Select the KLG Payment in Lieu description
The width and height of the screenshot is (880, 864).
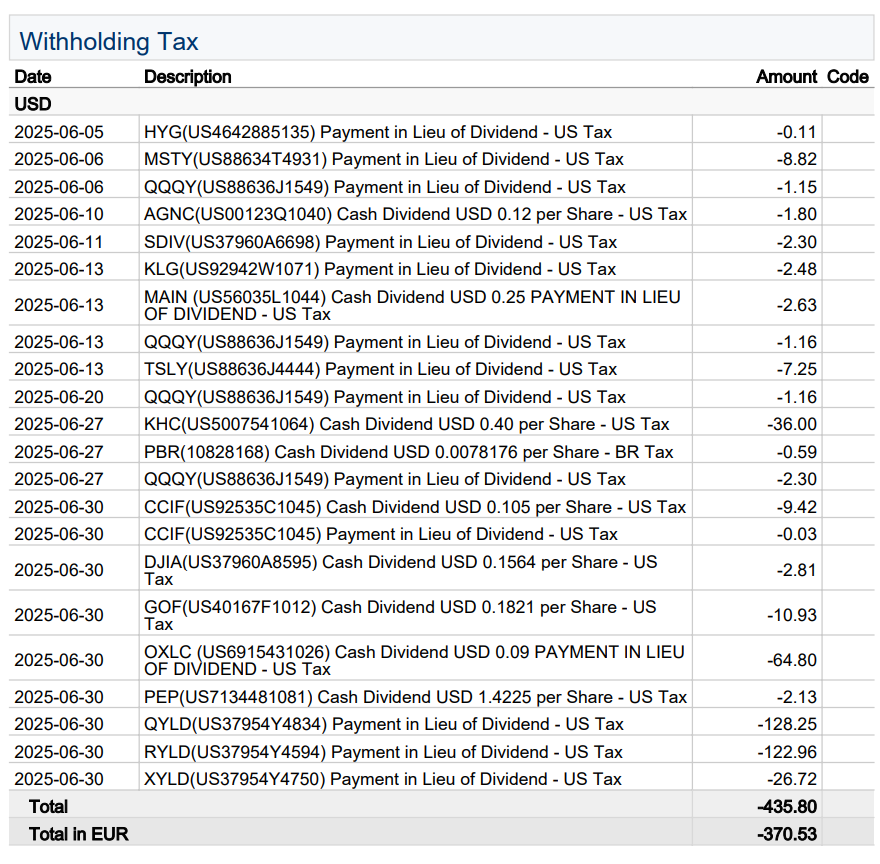click(x=380, y=269)
